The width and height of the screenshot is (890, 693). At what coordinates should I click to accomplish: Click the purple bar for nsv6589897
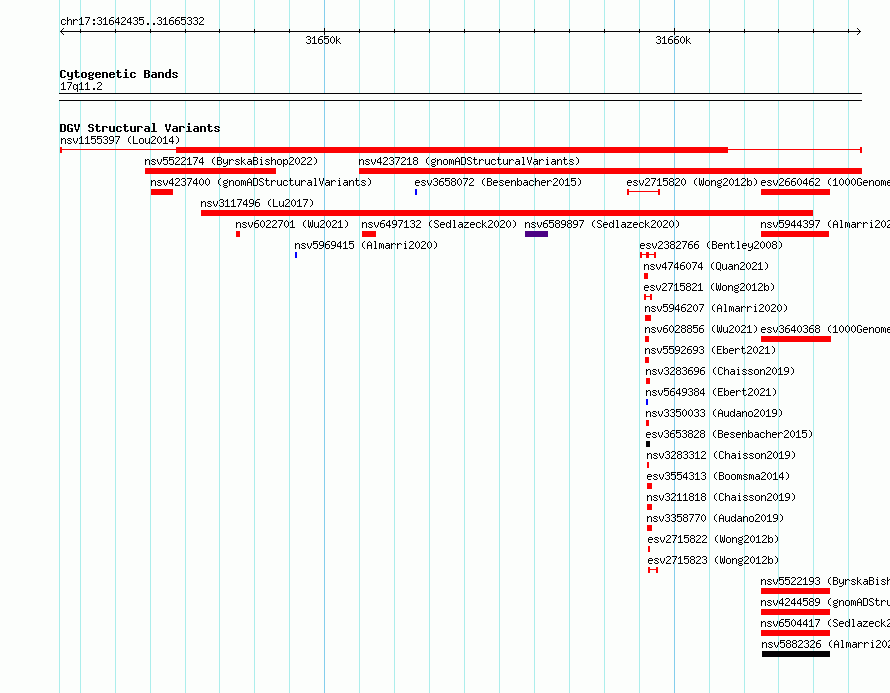[x=536, y=234]
